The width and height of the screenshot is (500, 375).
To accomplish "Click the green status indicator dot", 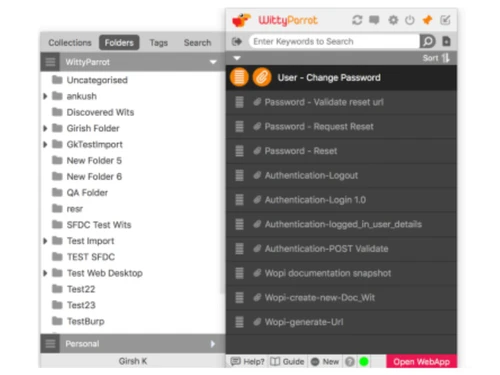I will click(364, 361).
